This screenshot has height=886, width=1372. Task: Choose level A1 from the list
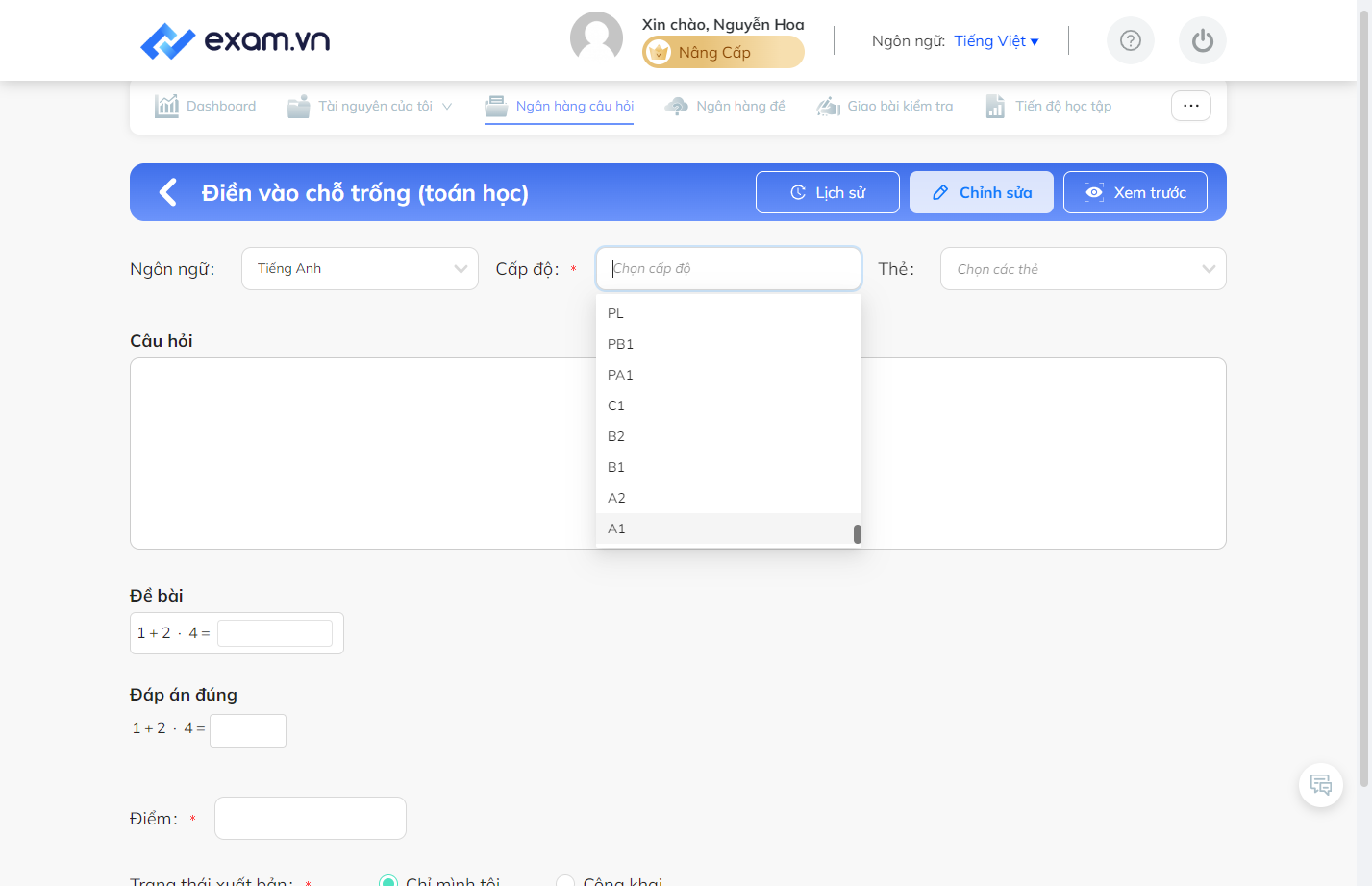(x=729, y=529)
